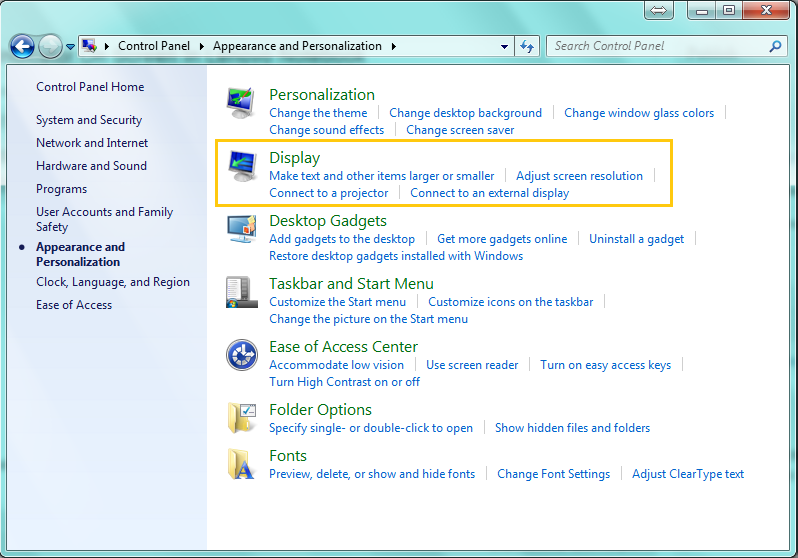798x558 pixels.
Task: Open Control Panel Home in sidebar
Action: pyautogui.click(x=90, y=87)
